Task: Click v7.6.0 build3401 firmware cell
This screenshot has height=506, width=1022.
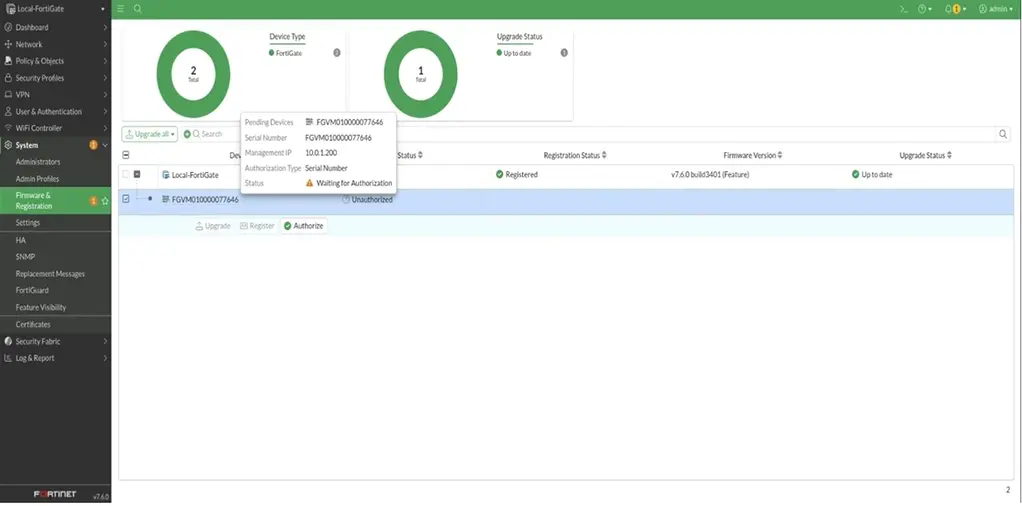Action: point(710,175)
